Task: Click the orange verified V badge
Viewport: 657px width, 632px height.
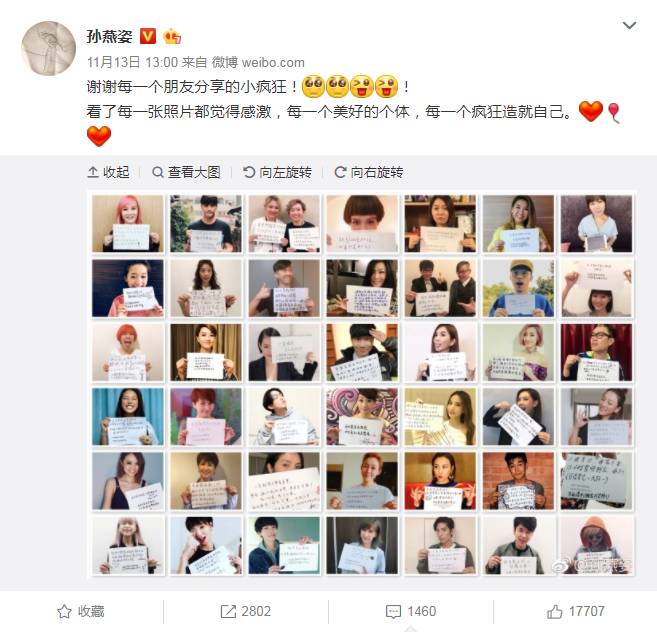Action: pyautogui.click(x=147, y=36)
